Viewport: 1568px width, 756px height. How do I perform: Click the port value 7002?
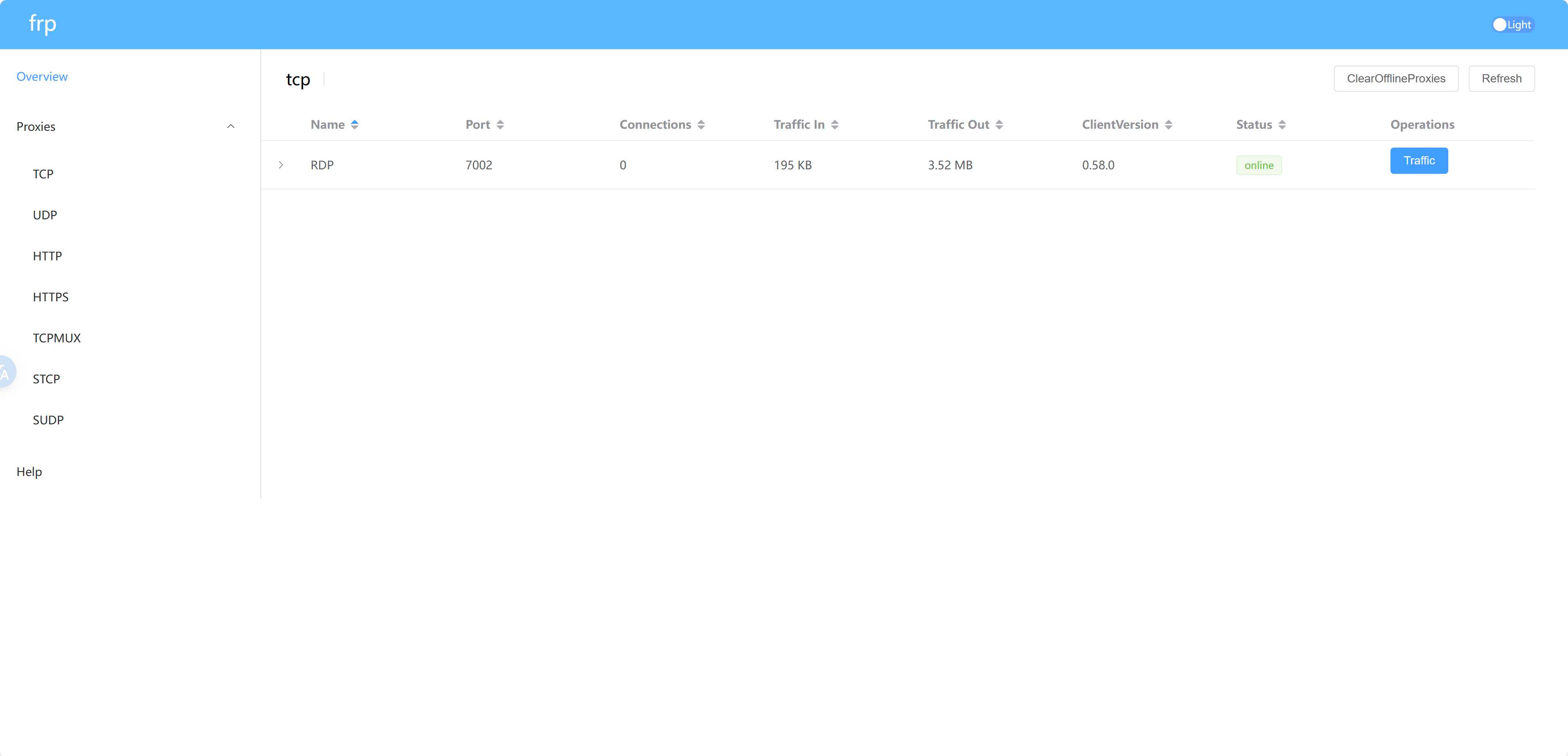click(479, 165)
